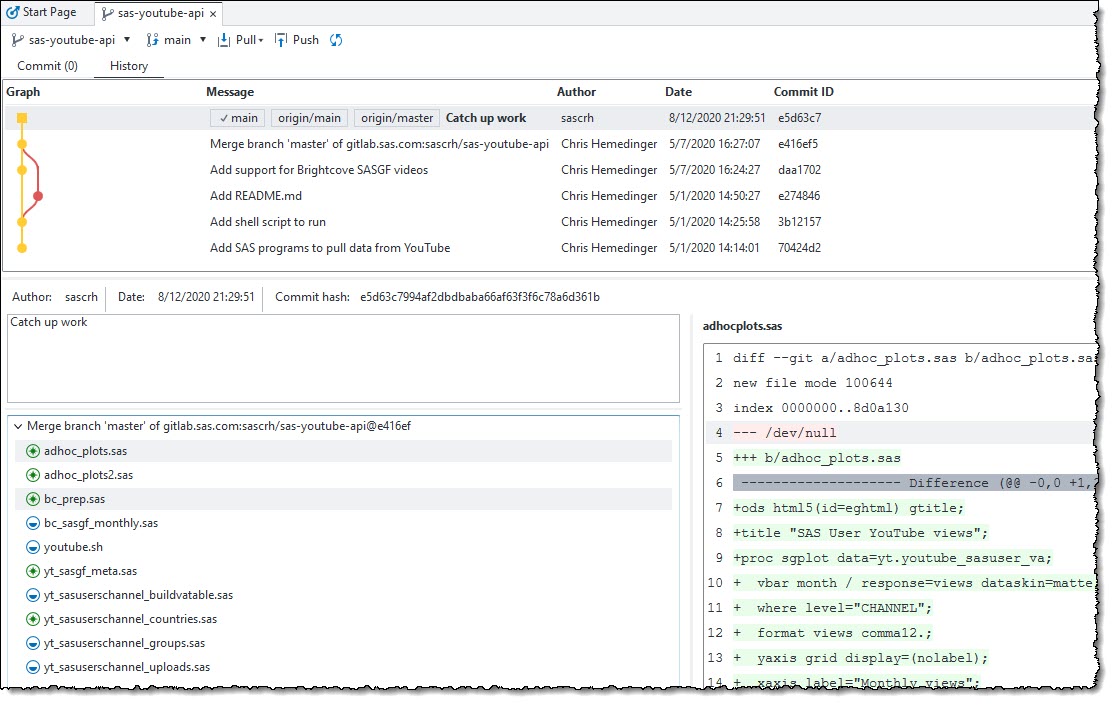Click the modified icon beside youtube.sh

click(33, 547)
